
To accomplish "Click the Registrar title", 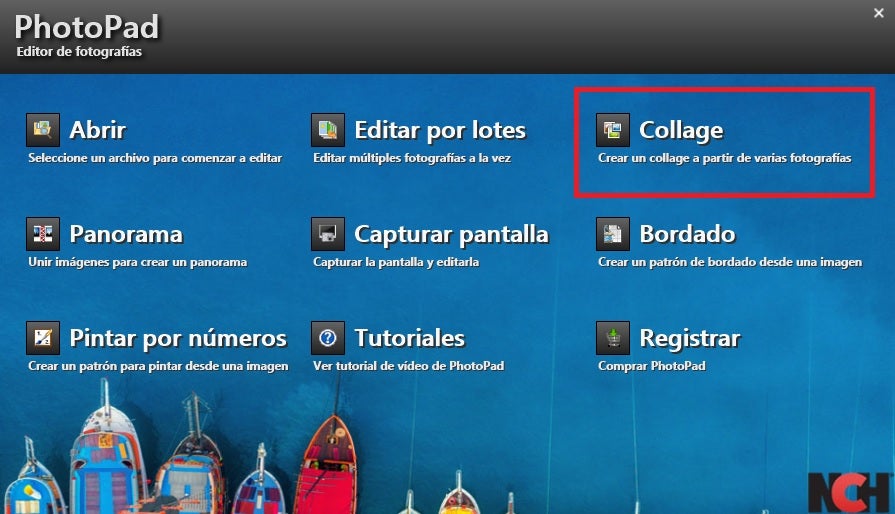I will 690,339.
